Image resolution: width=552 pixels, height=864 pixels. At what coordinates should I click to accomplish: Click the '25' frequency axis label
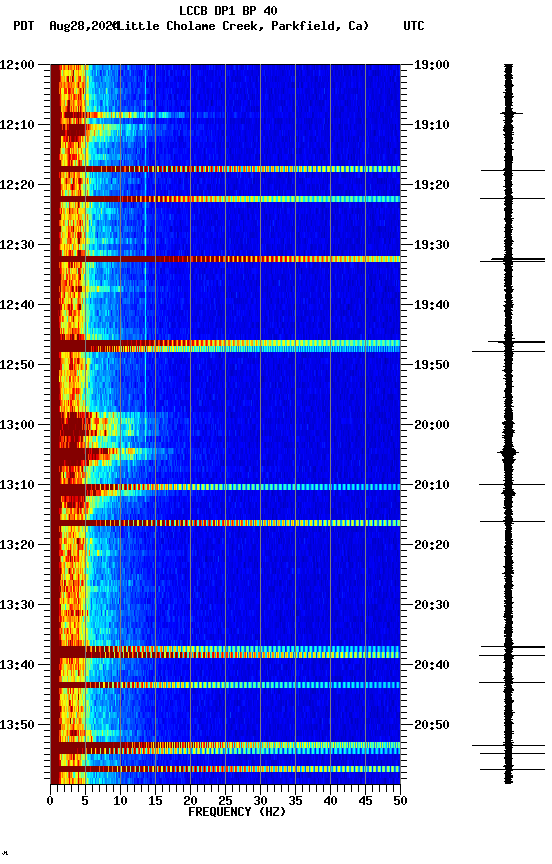coord(225,802)
